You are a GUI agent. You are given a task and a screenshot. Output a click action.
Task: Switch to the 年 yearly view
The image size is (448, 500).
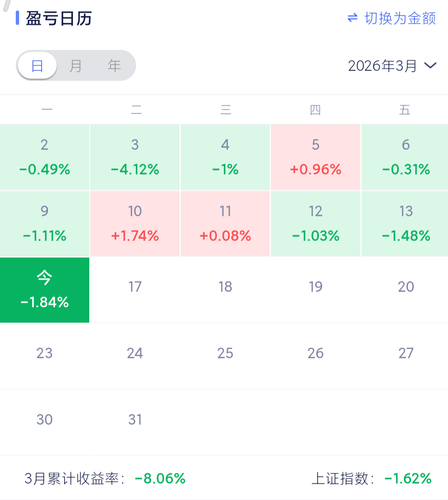click(x=114, y=66)
